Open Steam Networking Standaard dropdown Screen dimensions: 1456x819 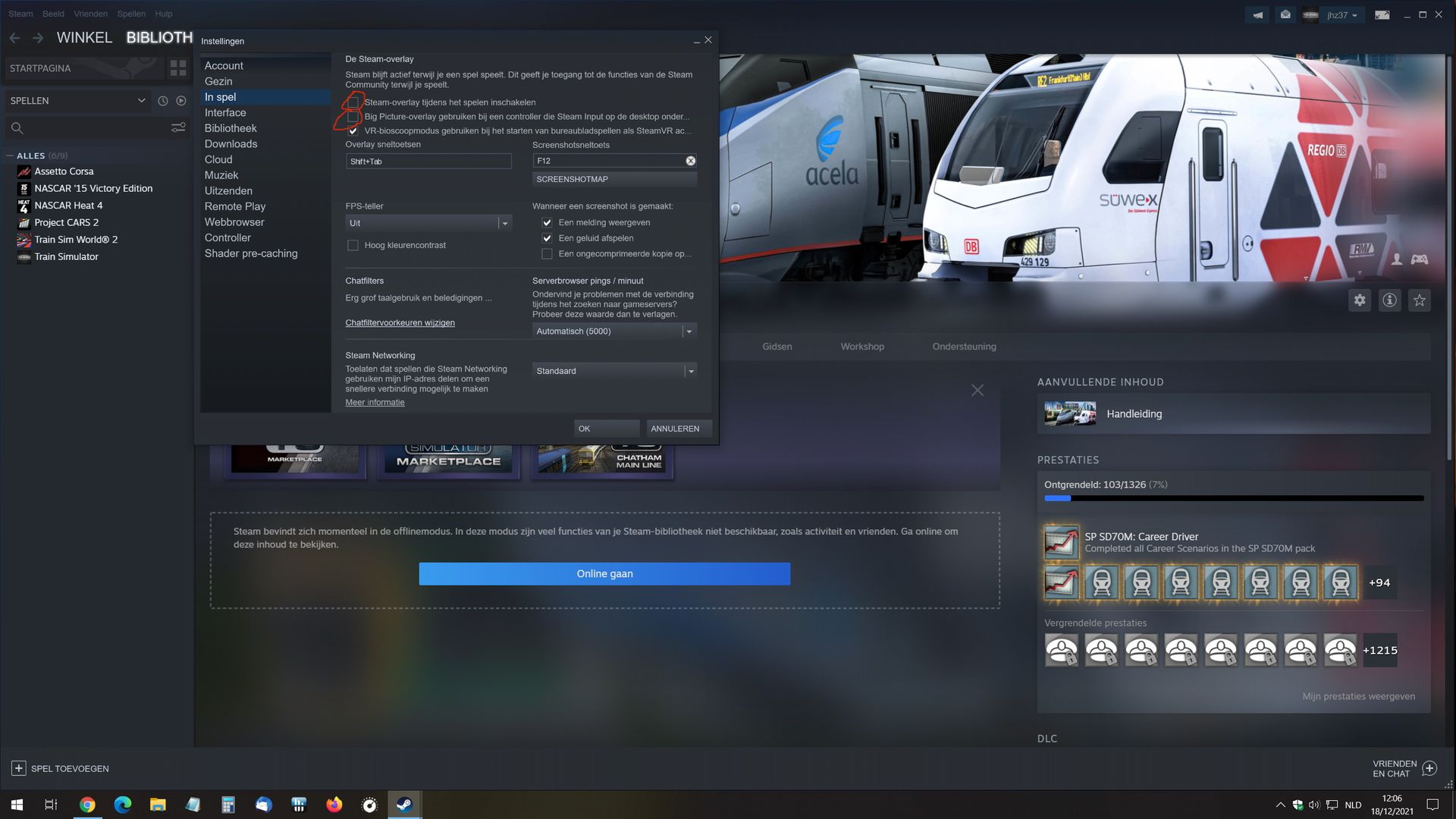point(613,371)
